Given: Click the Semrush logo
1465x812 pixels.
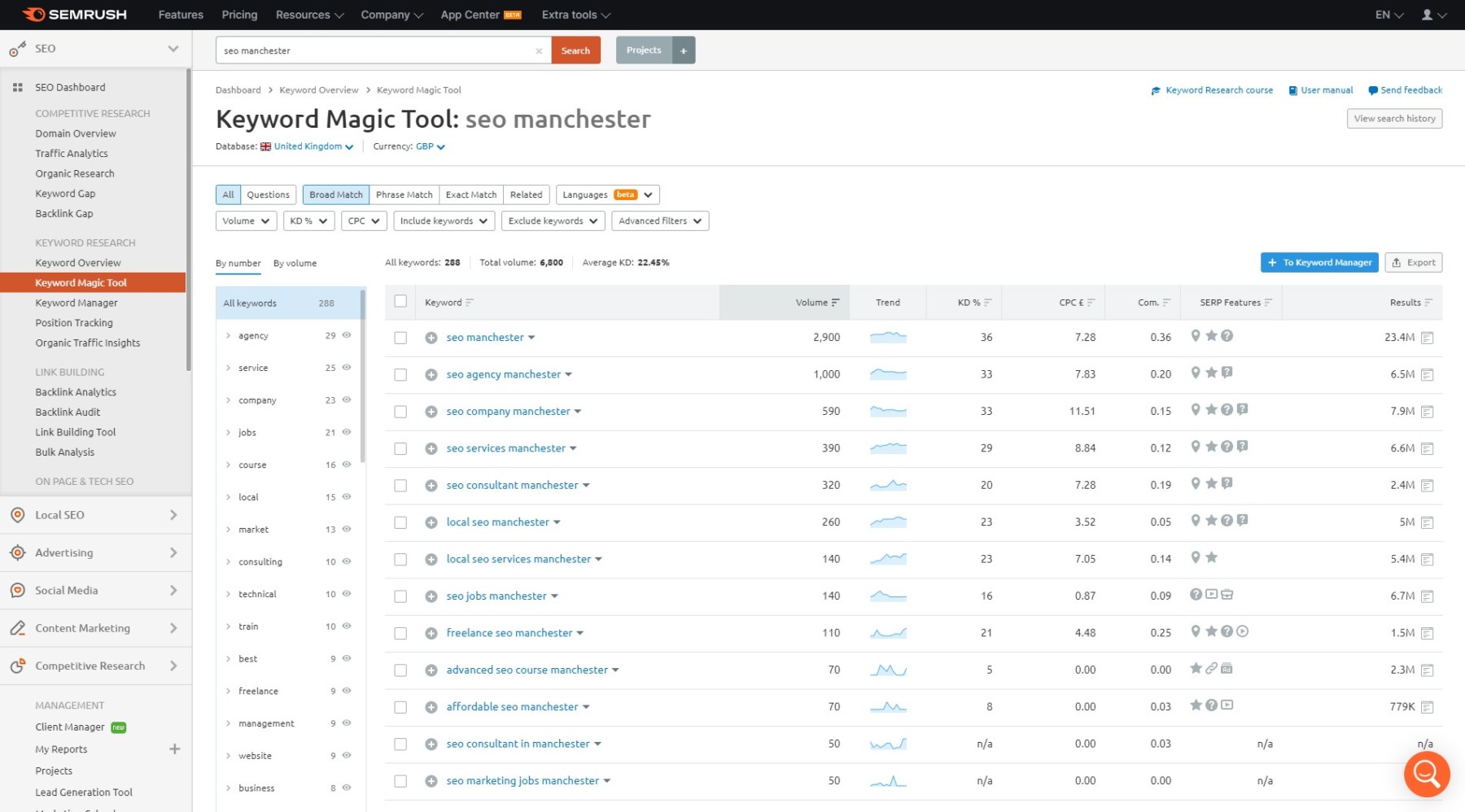Looking at the screenshot, I should pos(74,15).
